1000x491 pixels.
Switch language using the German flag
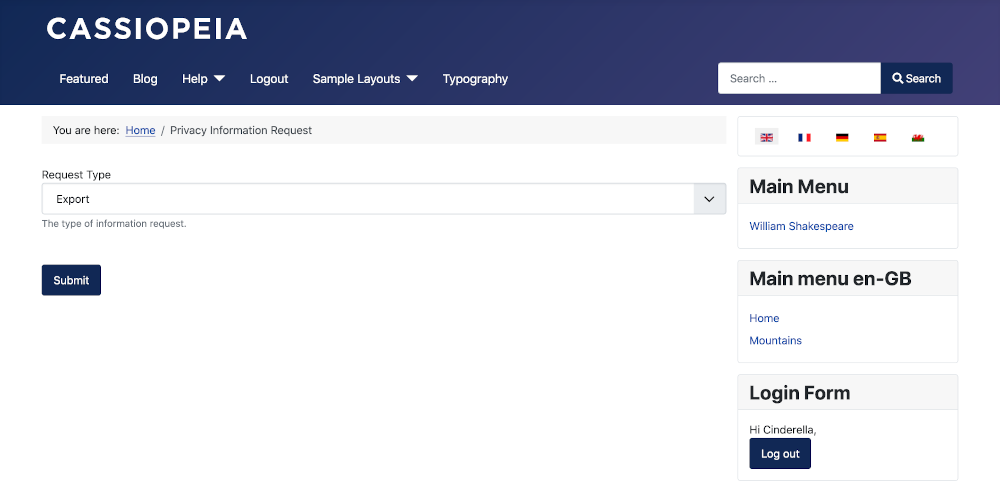pyautogui.click(x=842, y=137)
